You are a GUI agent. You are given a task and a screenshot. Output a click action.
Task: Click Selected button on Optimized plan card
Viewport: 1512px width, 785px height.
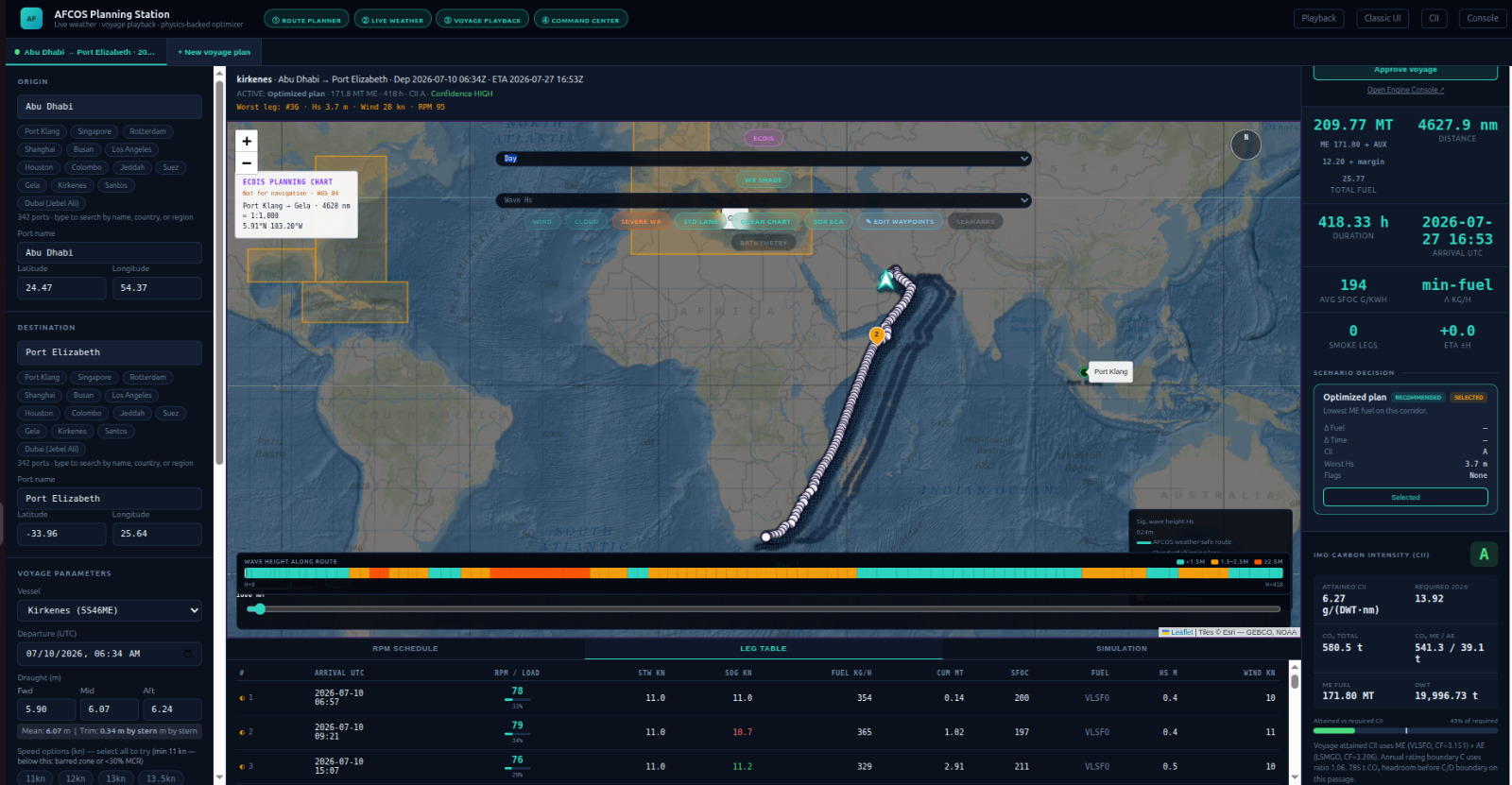[x=1405, y=497]
